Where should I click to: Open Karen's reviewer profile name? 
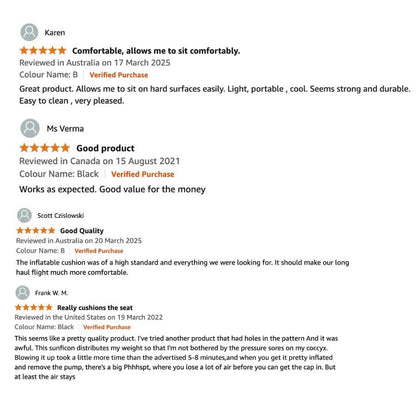(55, 33)
